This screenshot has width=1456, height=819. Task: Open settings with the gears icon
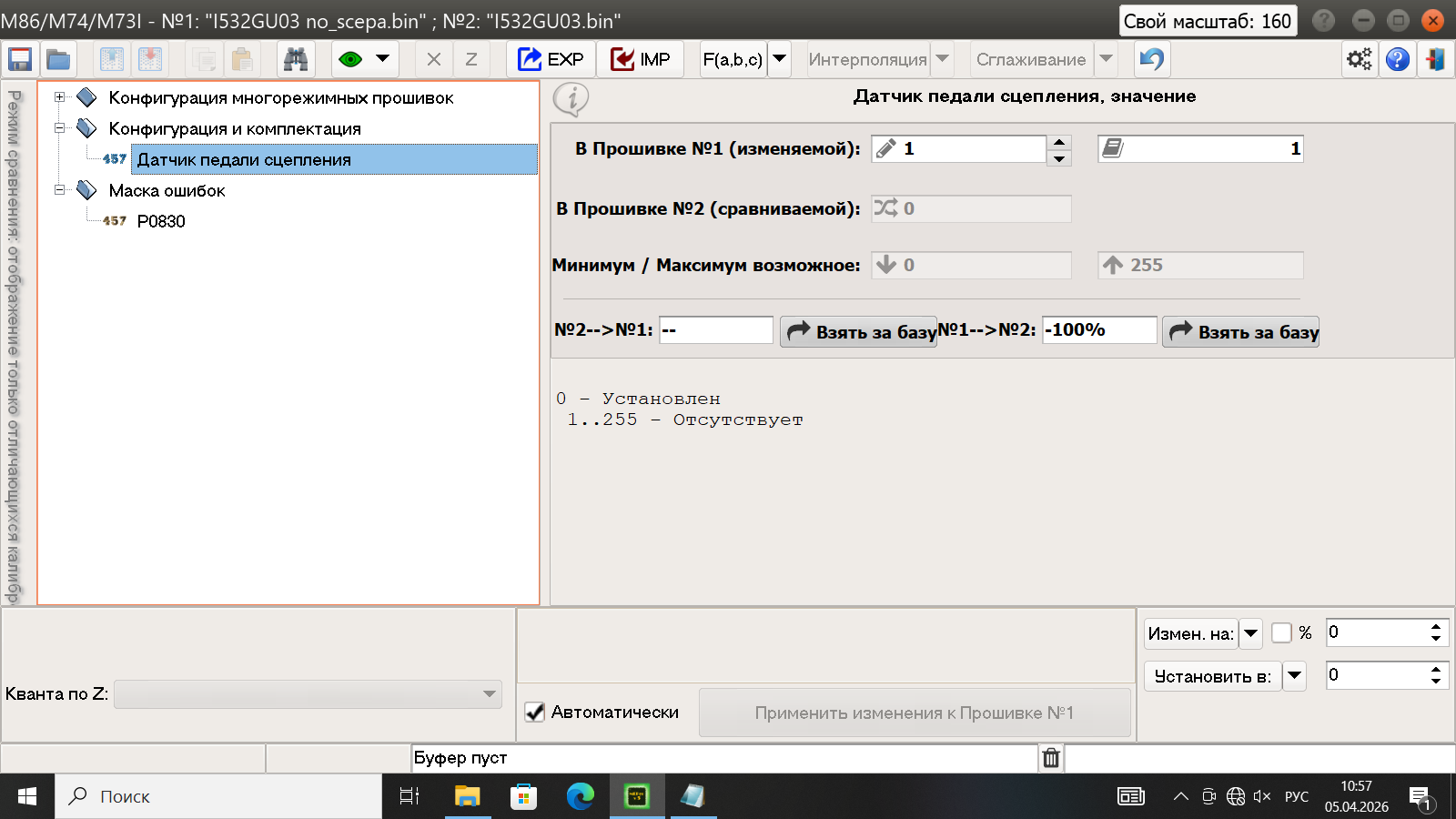1359,60
